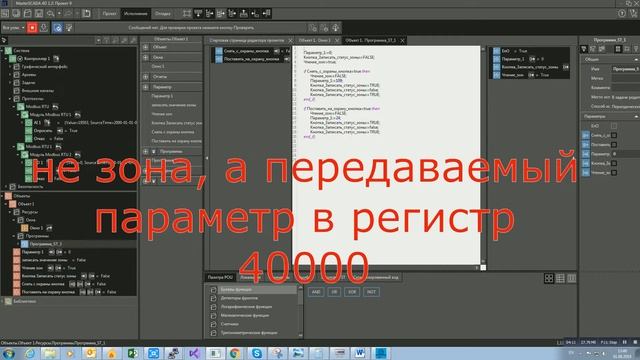This screenshot has width=640, height=360.
Task: Click the help question mark icon
Action: pyautogui.click(x=622, y=13)
